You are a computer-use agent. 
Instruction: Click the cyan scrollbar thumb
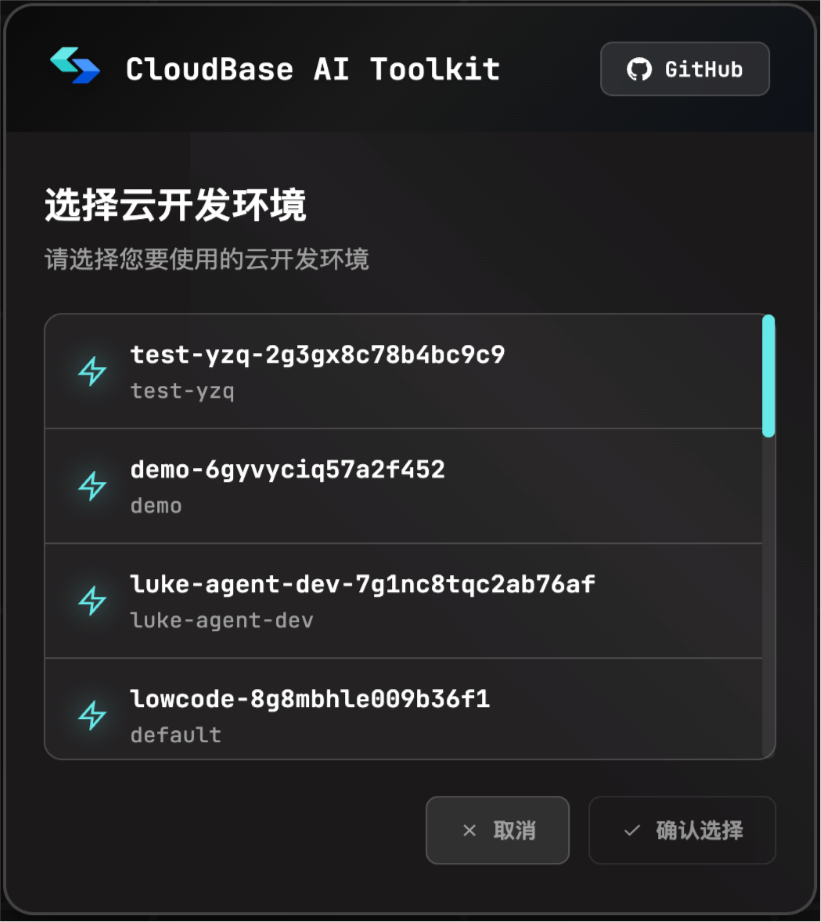click(768, 376)
